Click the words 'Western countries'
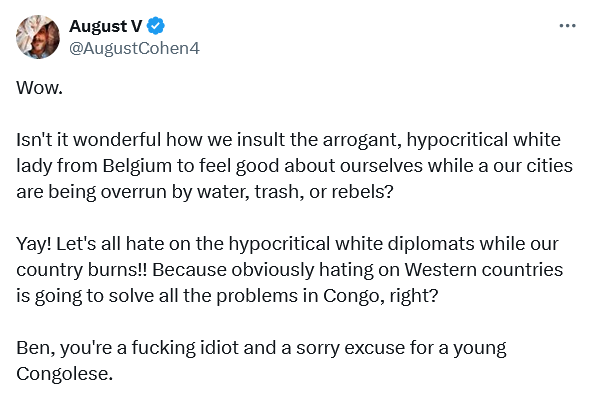 (483, 270)
